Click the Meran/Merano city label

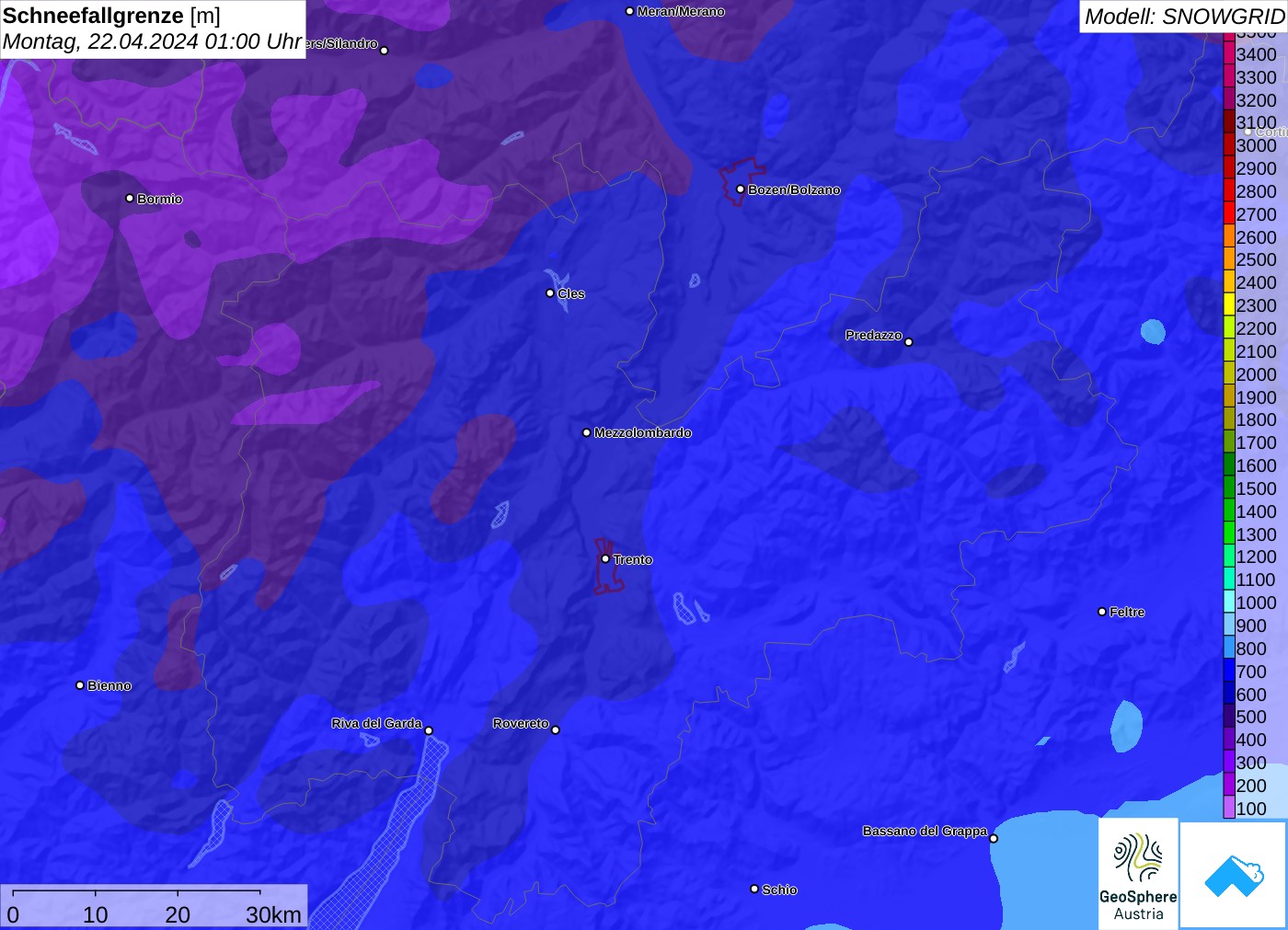[681, 11]
